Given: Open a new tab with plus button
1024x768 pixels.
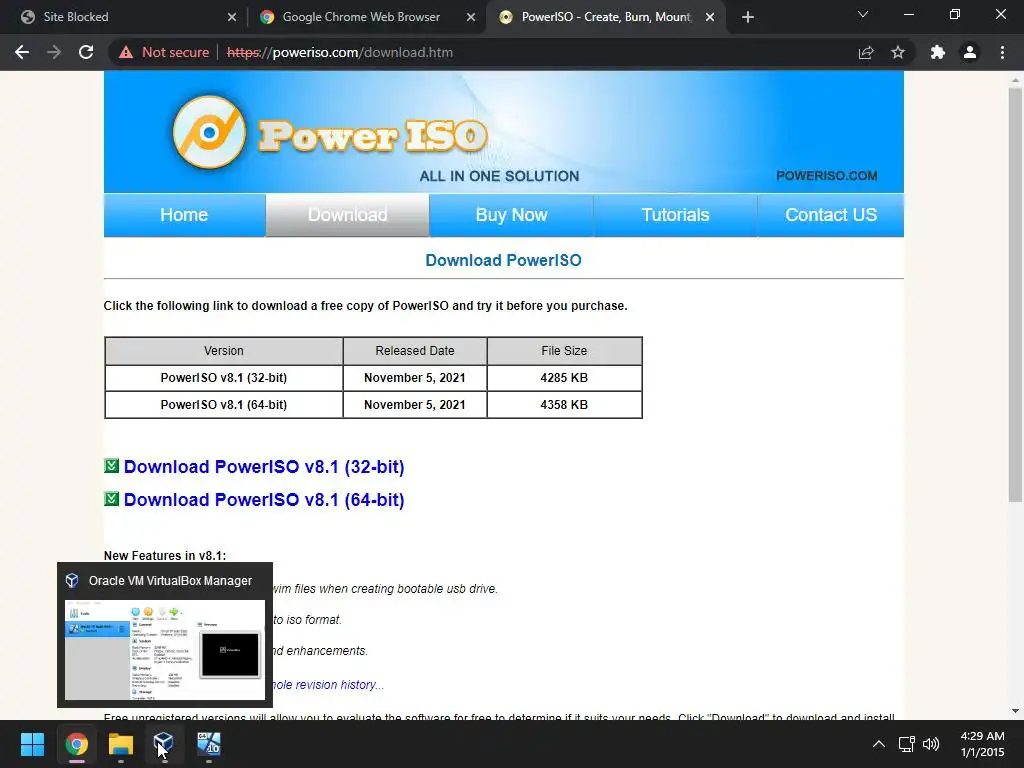Looking at the screenshot, I should click(x=748, y=17).
